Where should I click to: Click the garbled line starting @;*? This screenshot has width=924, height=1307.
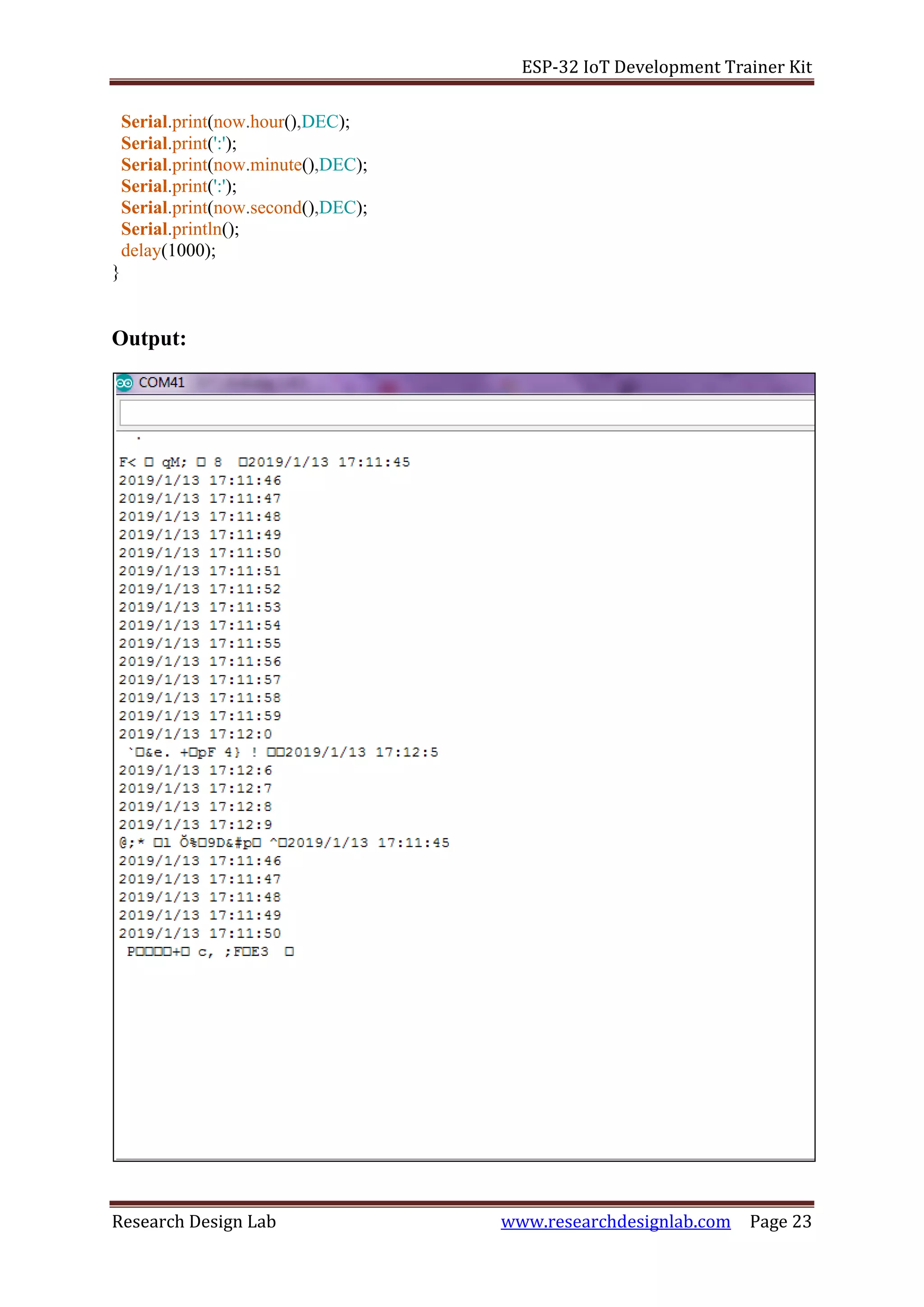pyautogui.click(x=284, y=843)
